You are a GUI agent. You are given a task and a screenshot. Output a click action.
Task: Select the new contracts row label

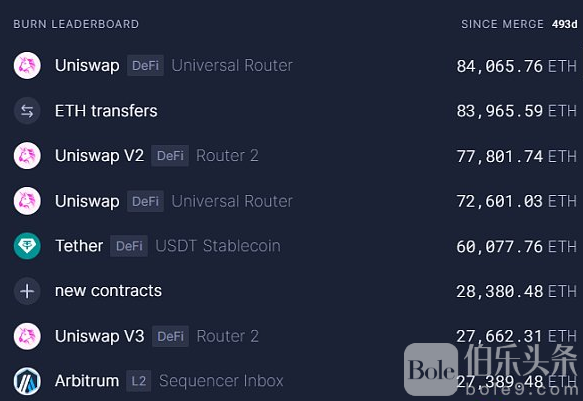pos(108,291)
